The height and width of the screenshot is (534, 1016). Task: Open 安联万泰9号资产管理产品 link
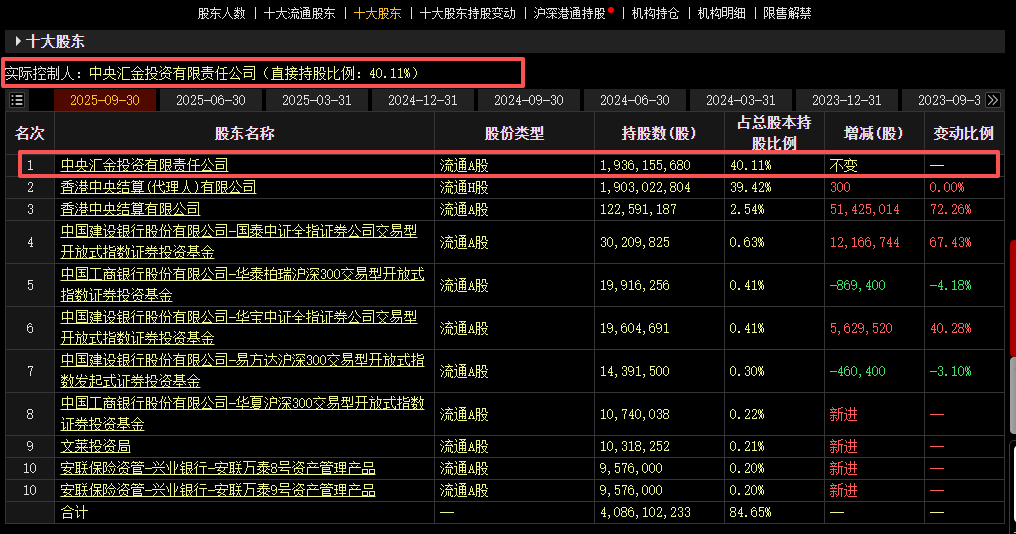pyautogui.click(x=218, y=490)
